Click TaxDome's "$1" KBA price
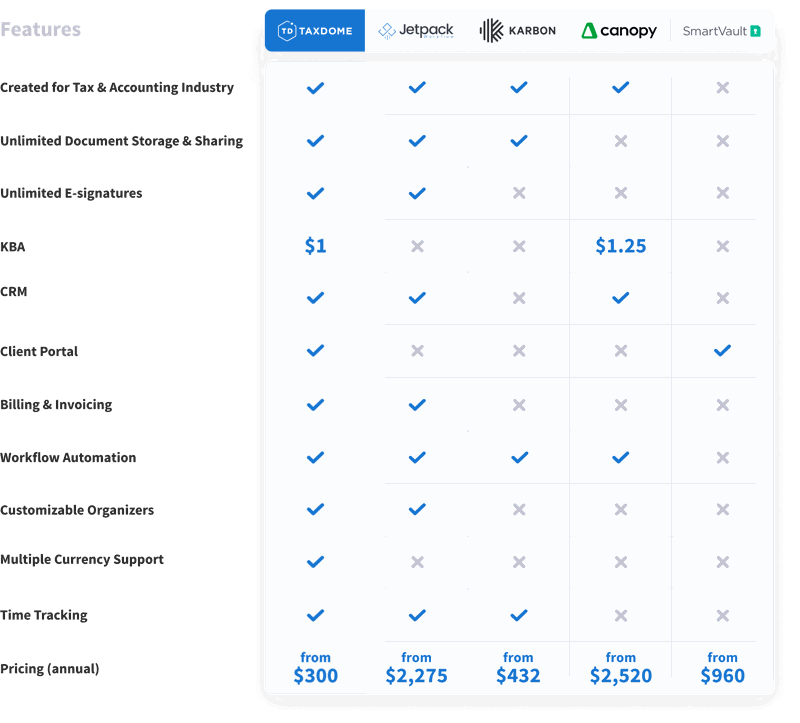 (x=315, y=246)
